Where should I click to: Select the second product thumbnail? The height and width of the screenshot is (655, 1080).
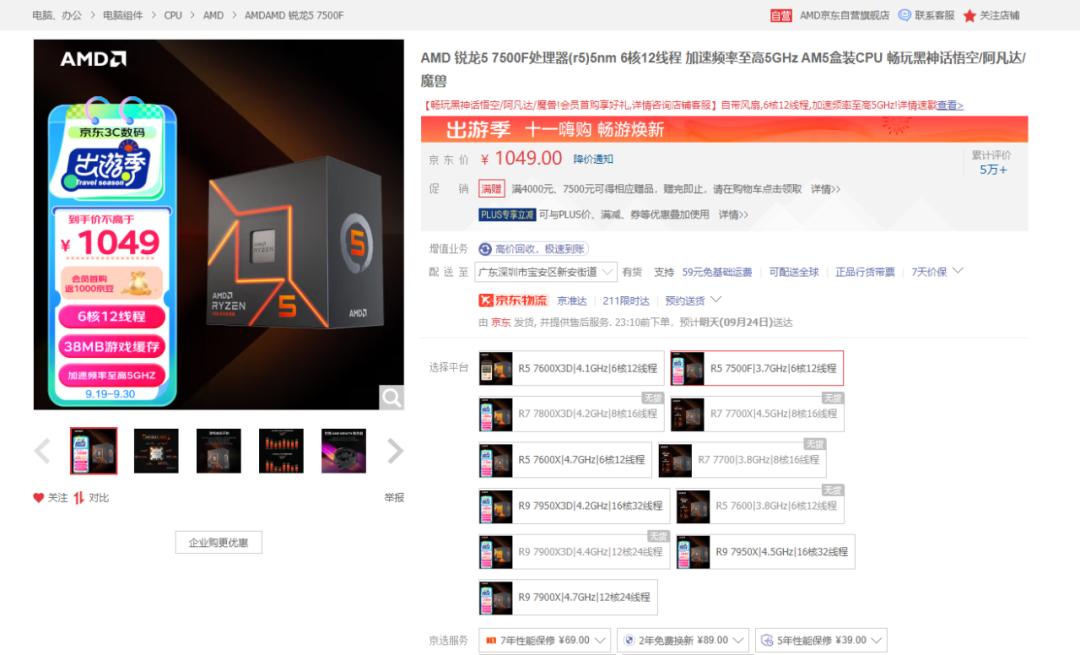coord(156,451)
